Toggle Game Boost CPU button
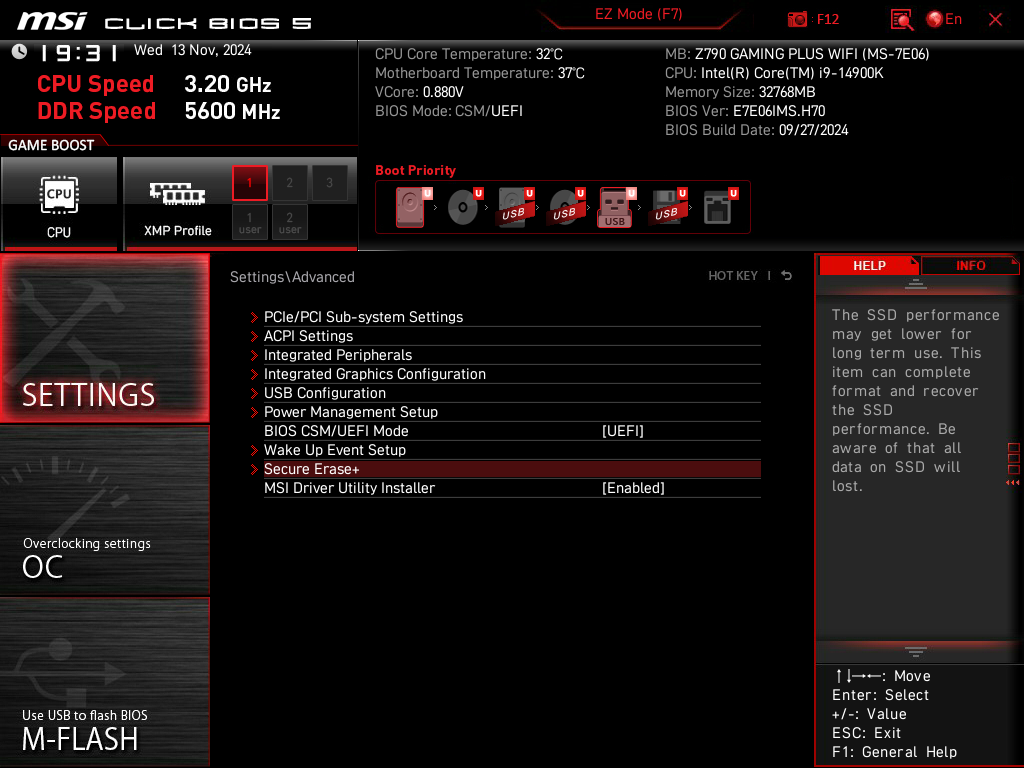The image size is (1024, 768). [59, 203]
